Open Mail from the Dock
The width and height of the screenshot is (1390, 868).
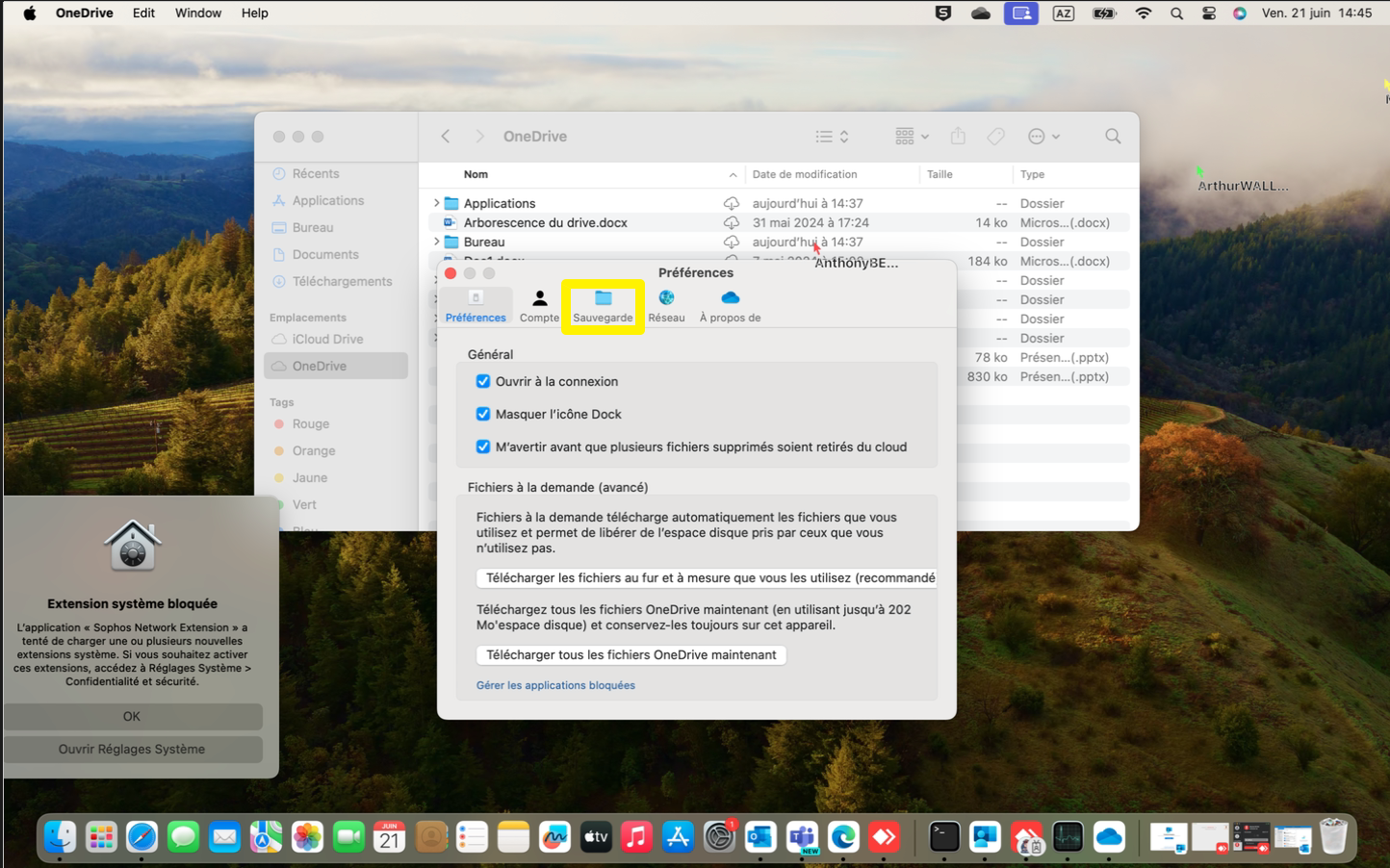tap(224, 836)
